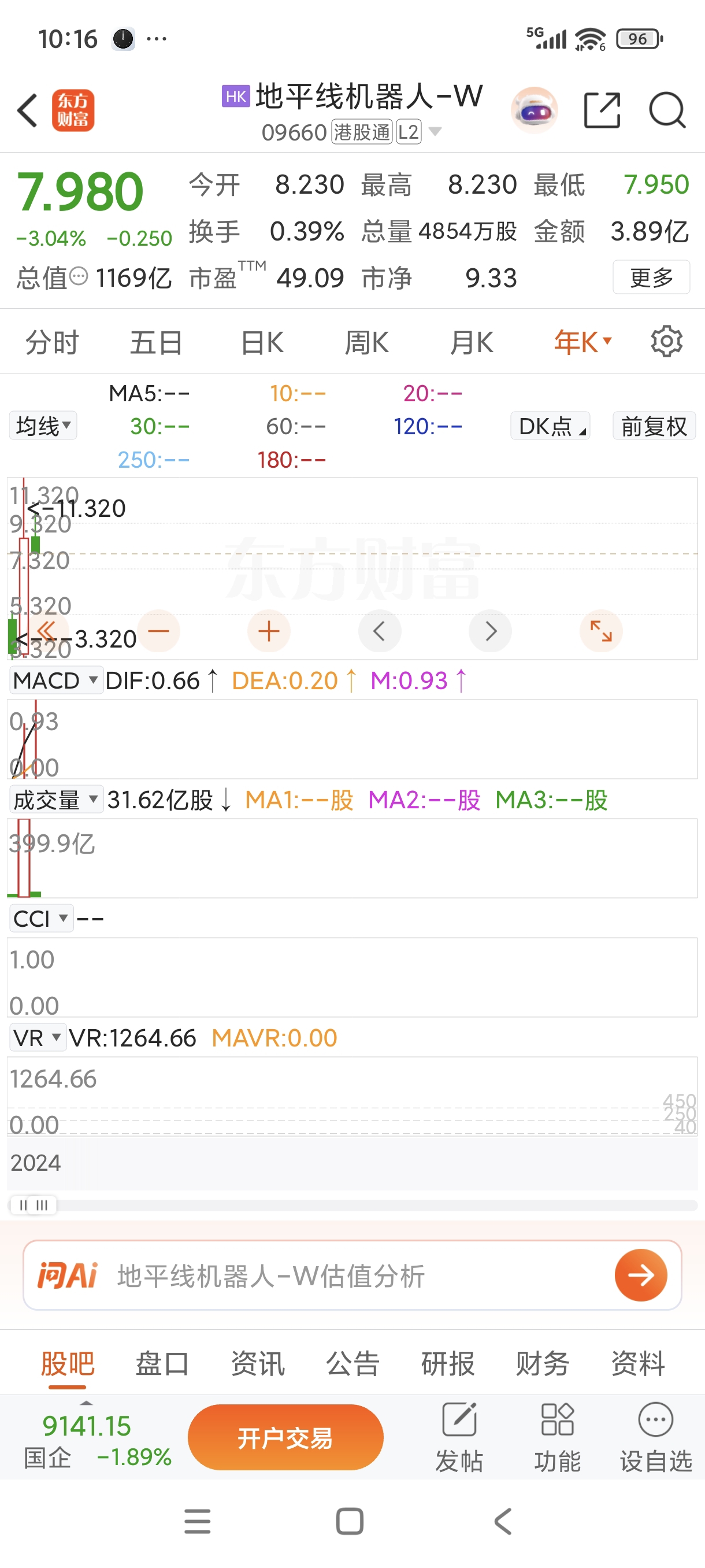Screen dimensions: 705x1568
Task: Select the 资讯 tab
Action: click(x=257, y=1363)
